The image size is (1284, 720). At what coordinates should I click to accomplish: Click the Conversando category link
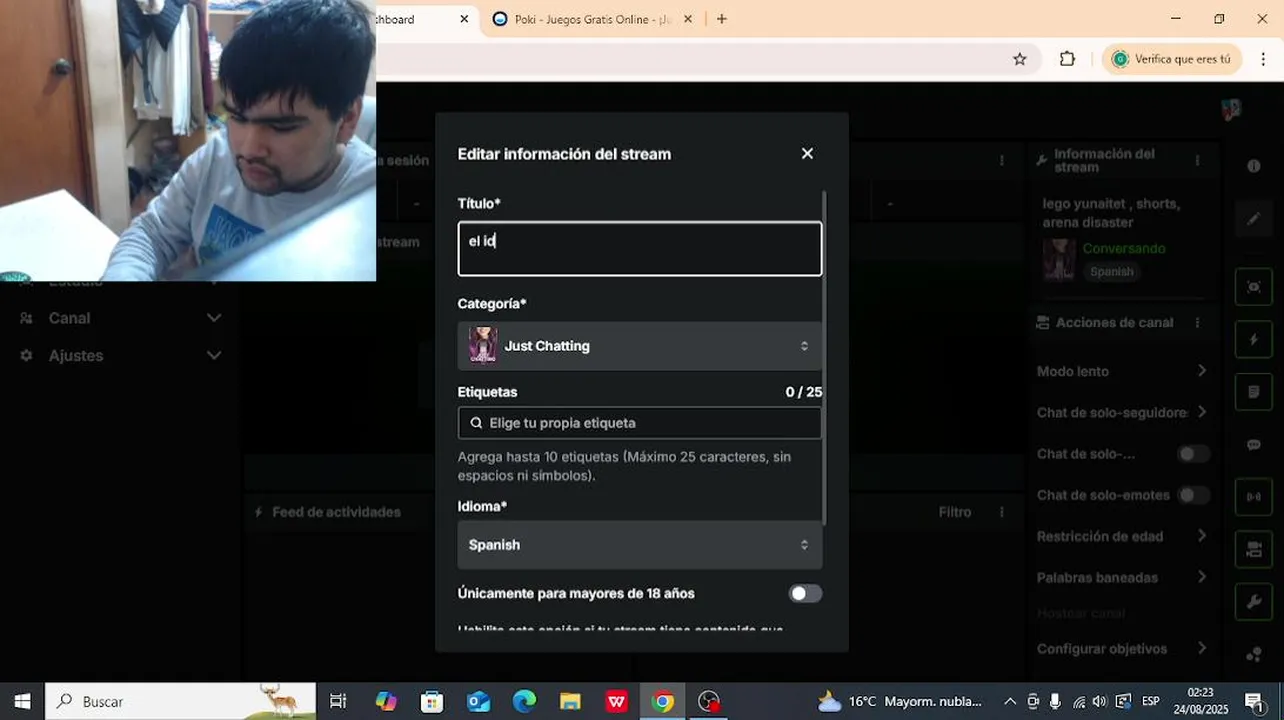tap(1123, 248)
